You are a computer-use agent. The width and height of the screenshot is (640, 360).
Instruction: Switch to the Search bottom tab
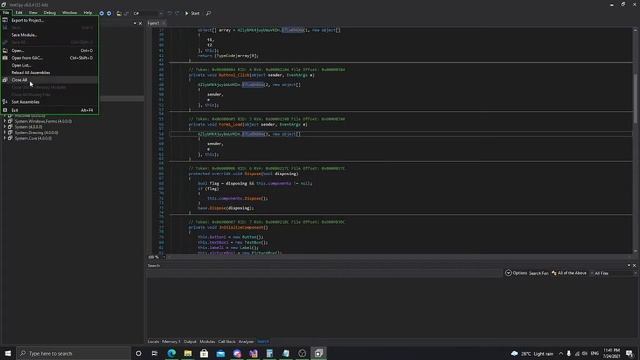263,342
